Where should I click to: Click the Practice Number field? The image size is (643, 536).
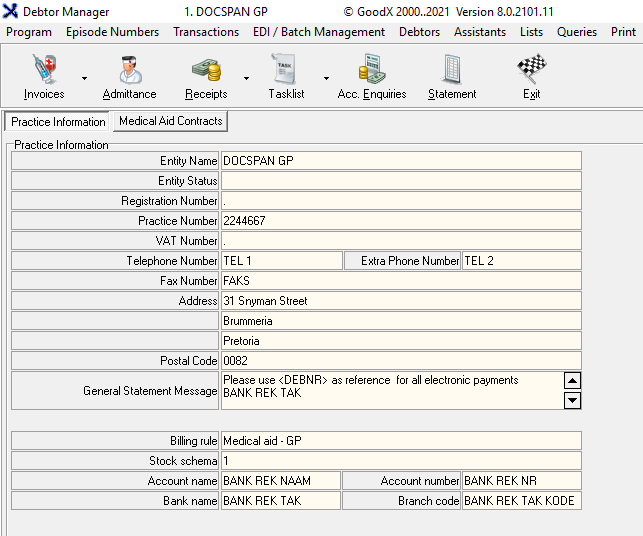click(x=400, y=221)
